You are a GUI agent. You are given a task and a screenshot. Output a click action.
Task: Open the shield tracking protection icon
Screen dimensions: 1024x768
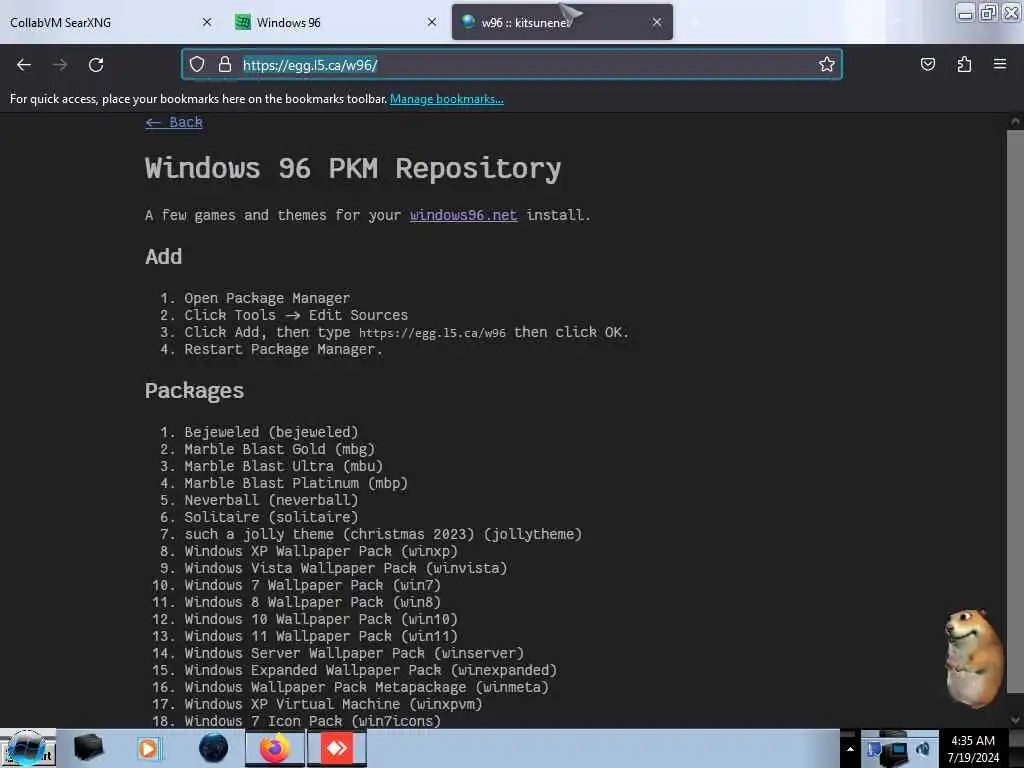click(x=197, y=64)
